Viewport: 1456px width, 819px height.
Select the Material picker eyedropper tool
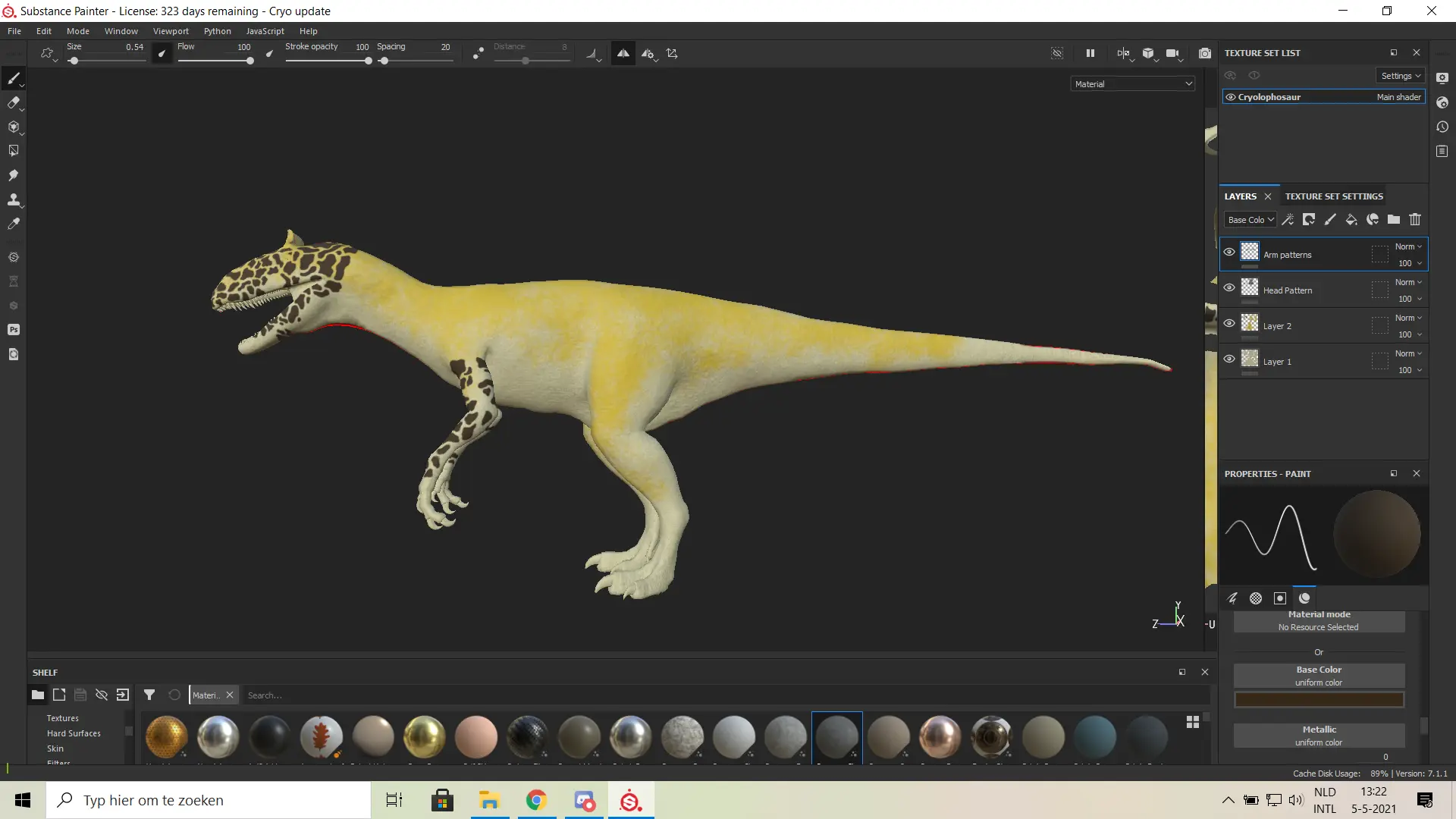[x=14, y=224]
